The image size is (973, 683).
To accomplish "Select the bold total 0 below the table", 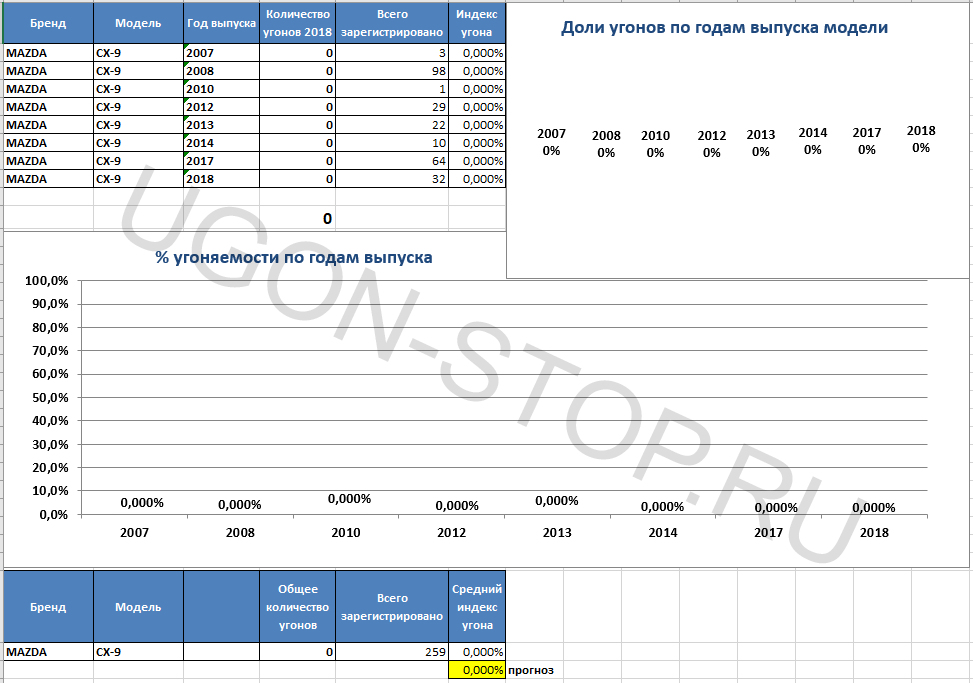I will coord(297,218).
